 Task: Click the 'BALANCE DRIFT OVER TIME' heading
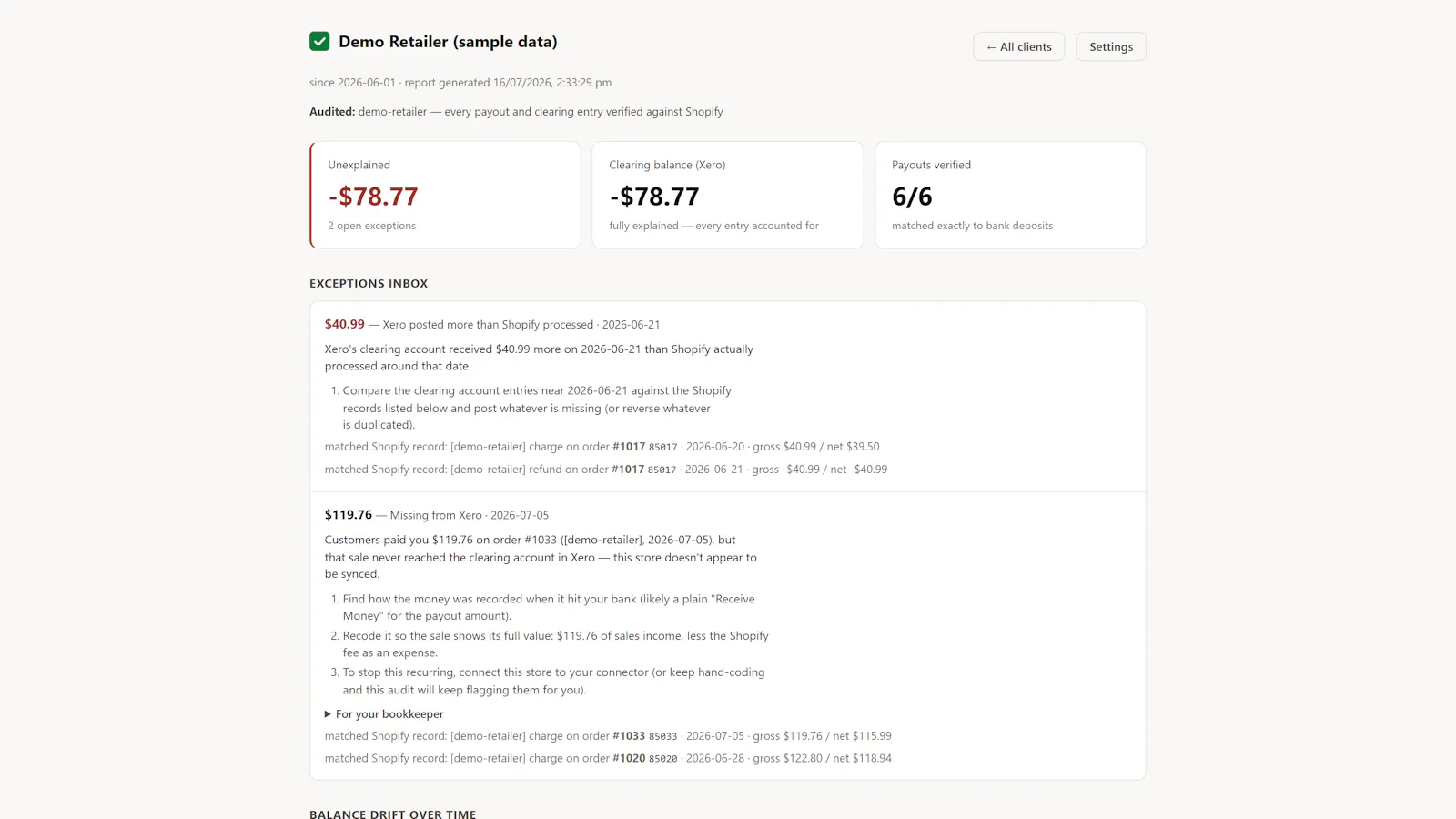tap(392, 814)
